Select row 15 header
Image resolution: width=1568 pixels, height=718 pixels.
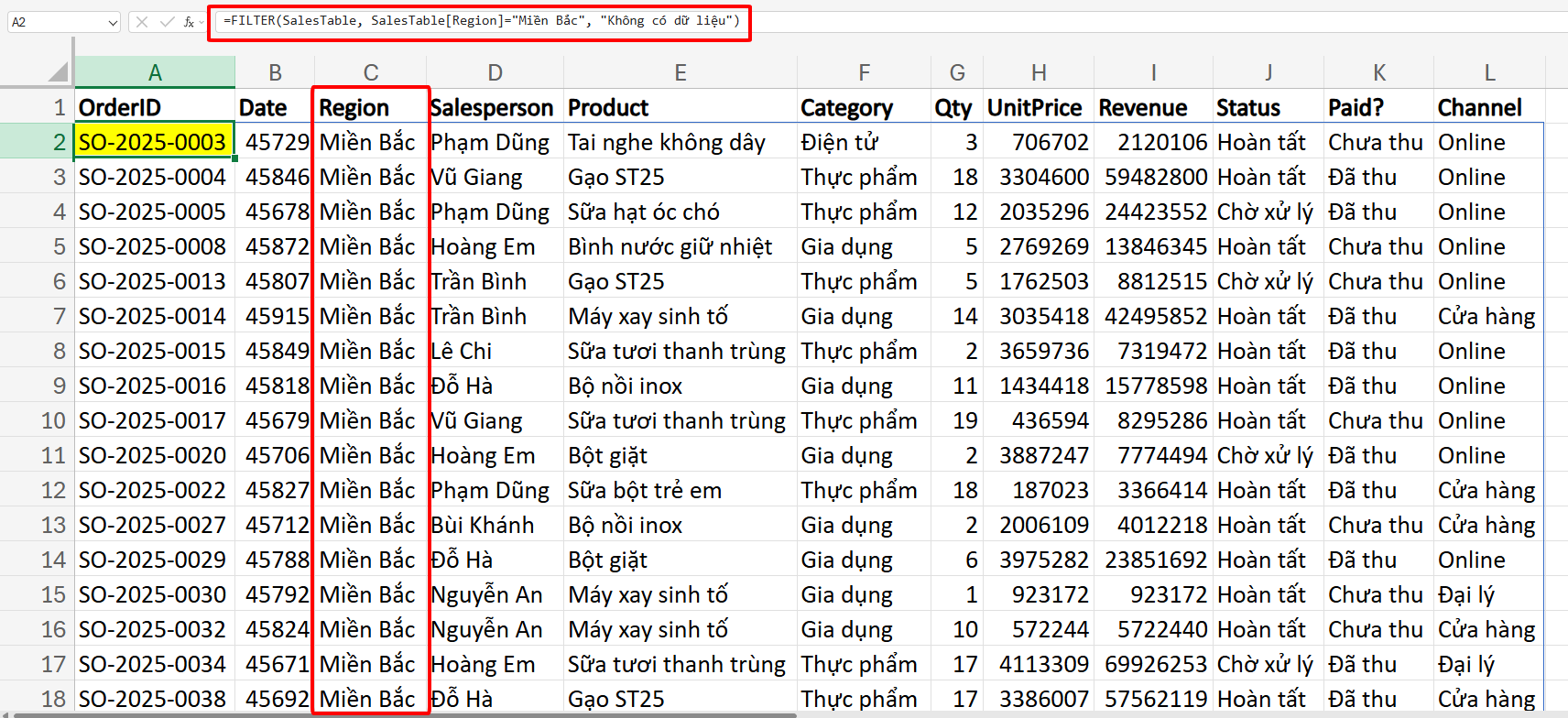point(37,594)
